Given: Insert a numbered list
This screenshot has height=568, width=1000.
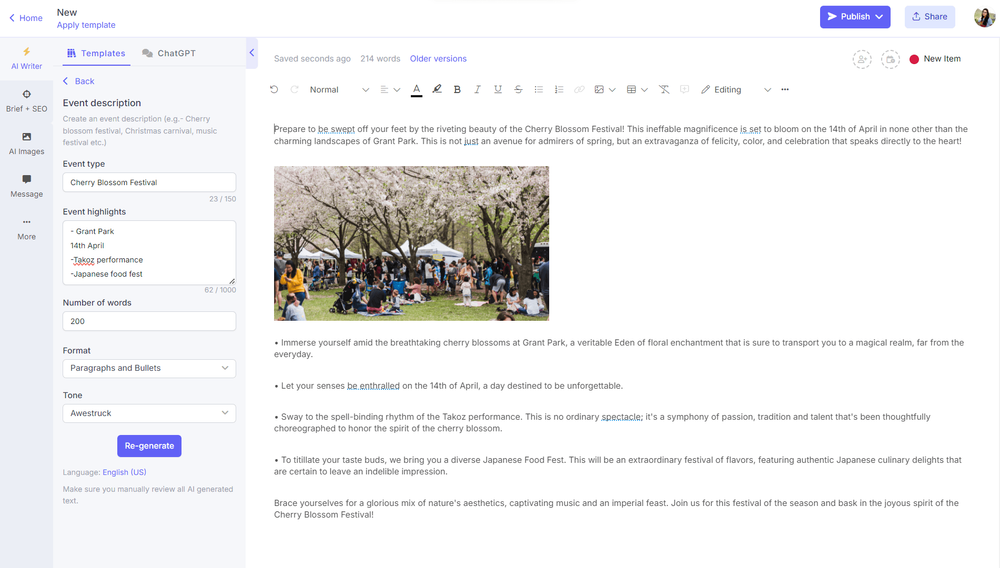Looking at the screenshot, I should coord(559,89).
